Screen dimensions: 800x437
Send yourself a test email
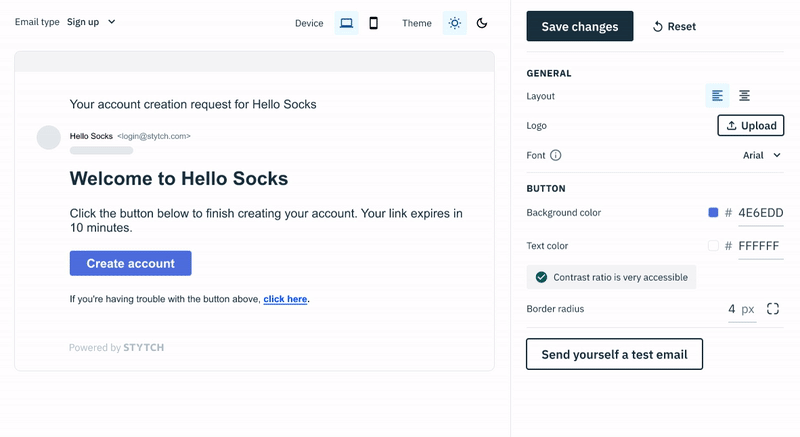click(614, 354)
